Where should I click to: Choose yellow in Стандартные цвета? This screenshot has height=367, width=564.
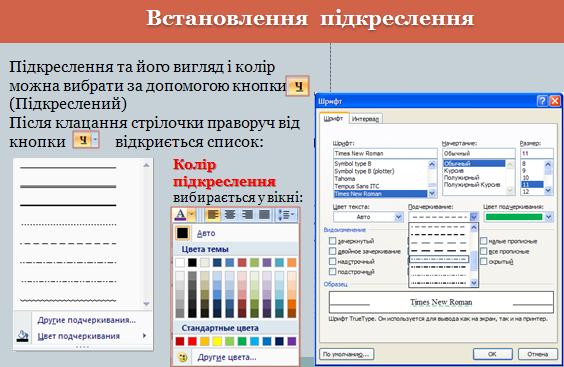point(217,341)
